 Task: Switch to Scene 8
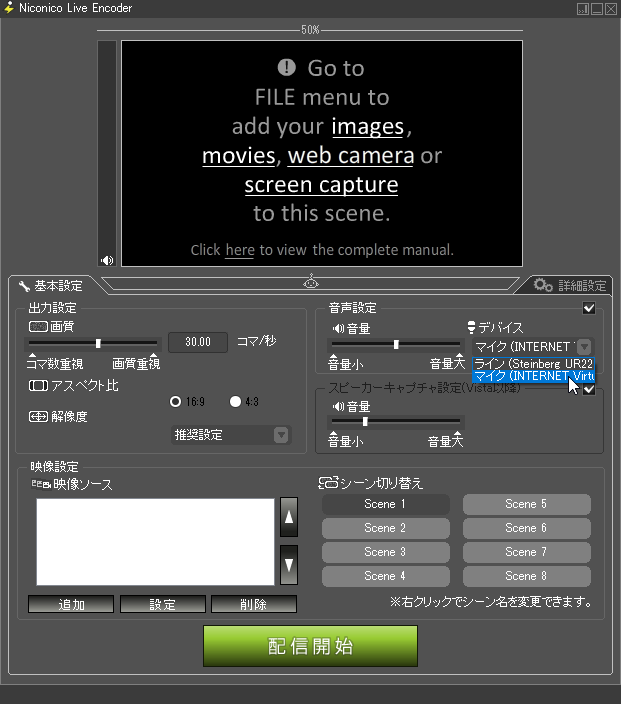[527, 576]
